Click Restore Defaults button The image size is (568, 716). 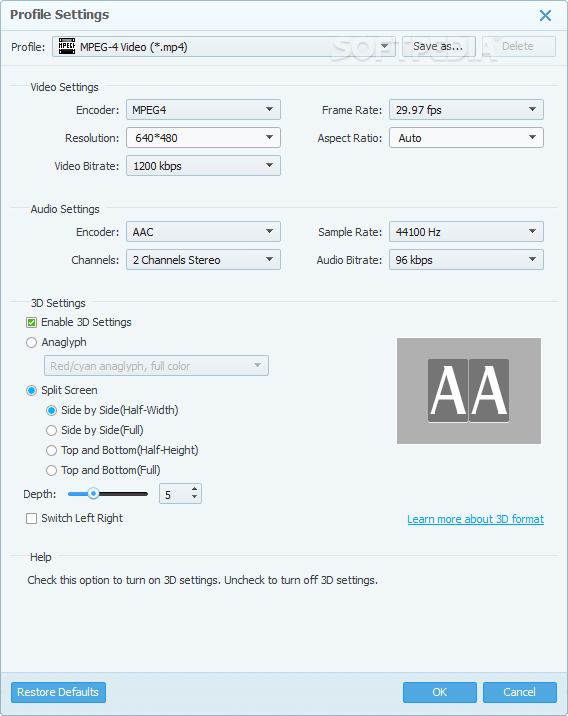(x=58, y=692)
